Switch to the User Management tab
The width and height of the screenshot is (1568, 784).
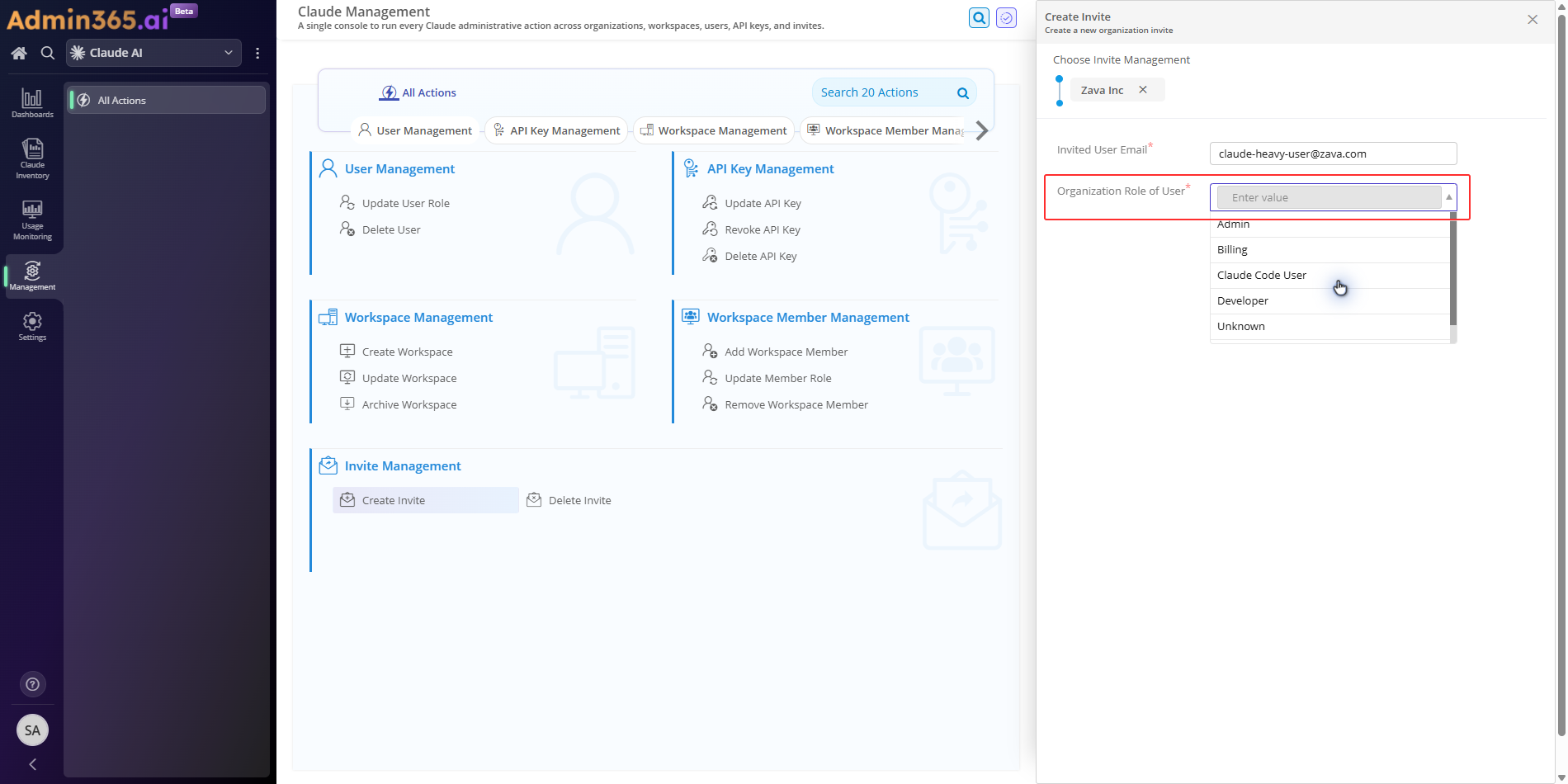[415, 130]
